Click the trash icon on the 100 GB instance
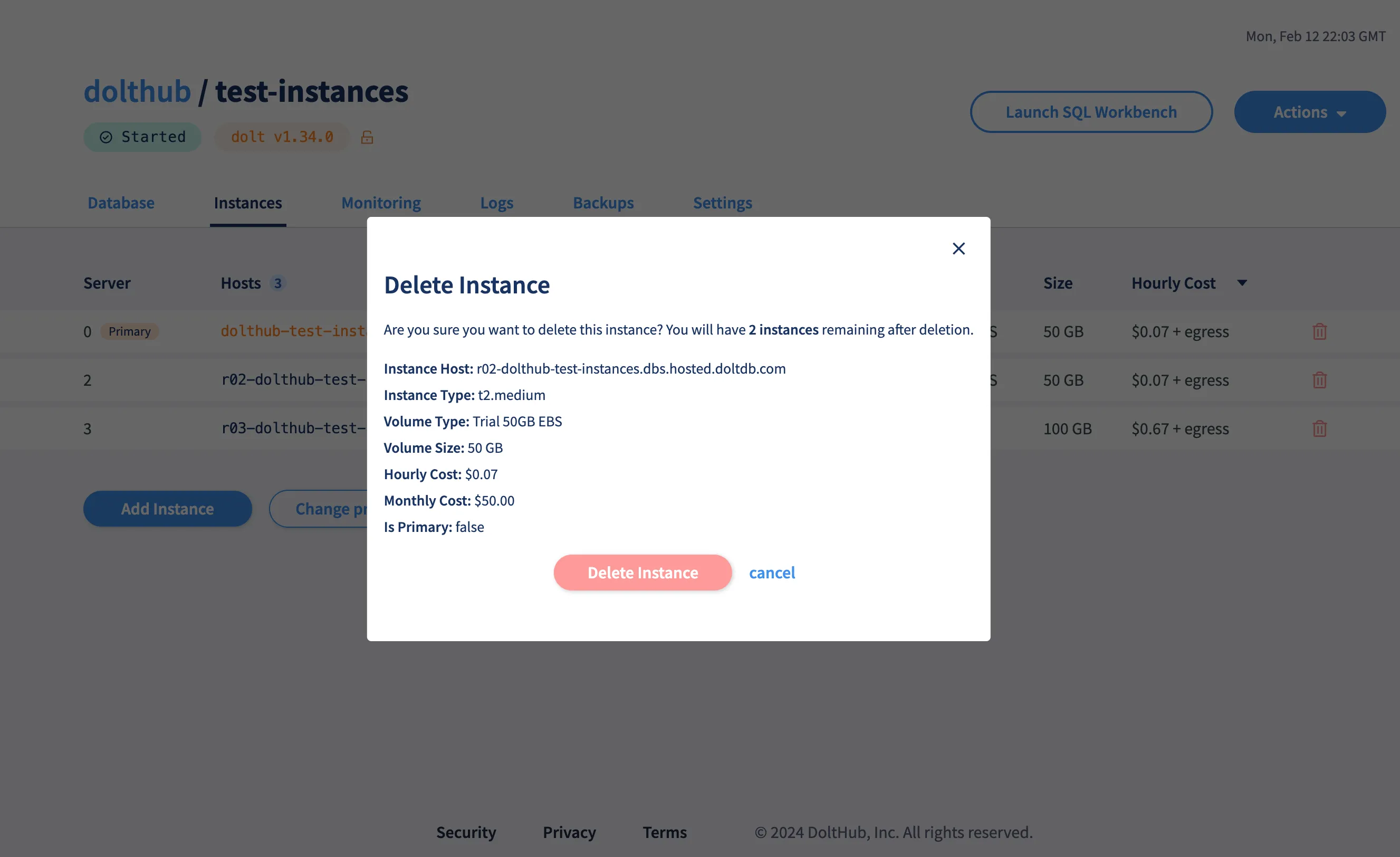The width and height of the screenshot is (1400, 857). pos(1319,429)
